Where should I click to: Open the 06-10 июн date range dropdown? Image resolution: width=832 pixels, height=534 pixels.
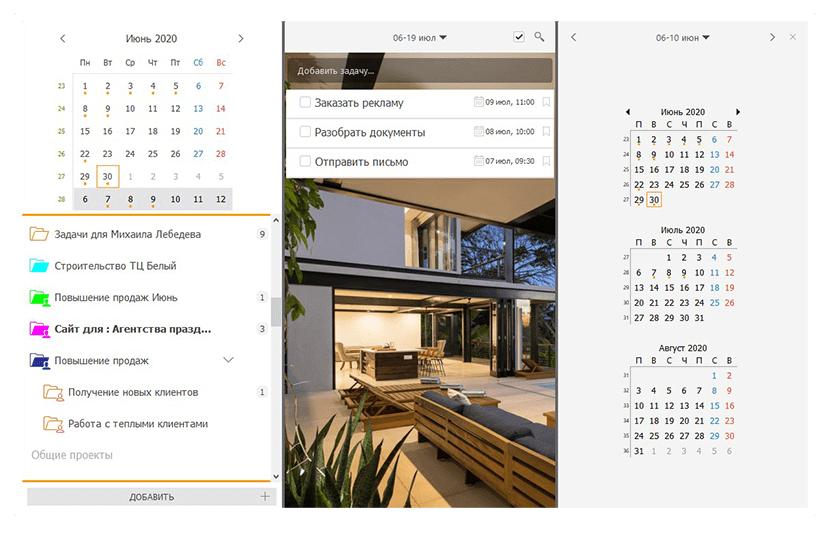tap(682, 38)
